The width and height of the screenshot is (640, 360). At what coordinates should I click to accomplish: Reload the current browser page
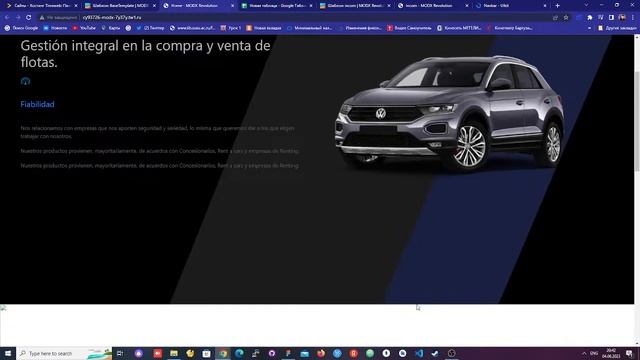pyautogui.click(x=29, y=18)
